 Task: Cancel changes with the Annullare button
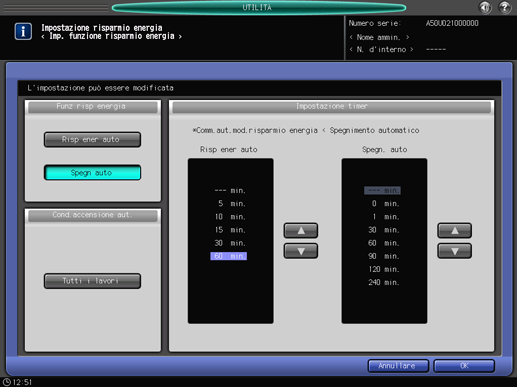pos(398,366)
